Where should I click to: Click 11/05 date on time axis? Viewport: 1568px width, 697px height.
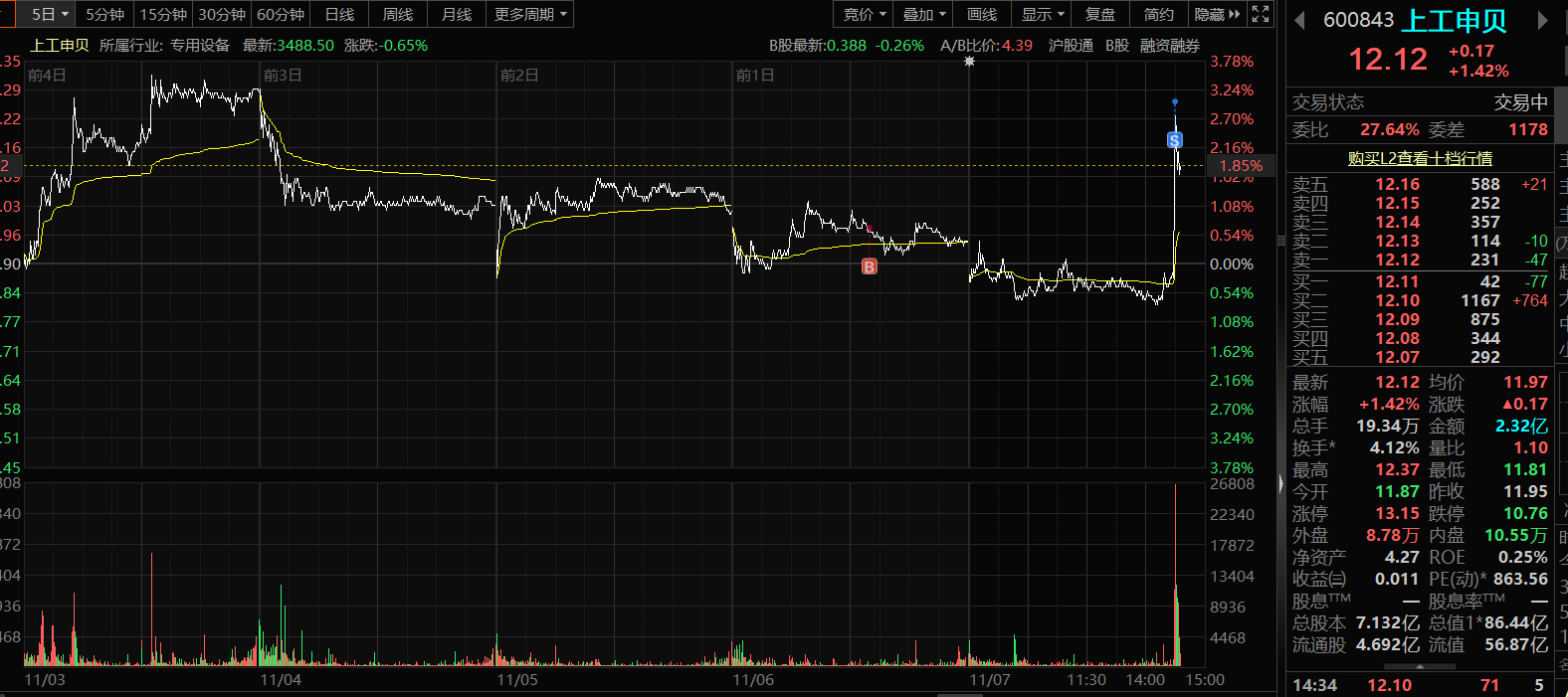517,680
